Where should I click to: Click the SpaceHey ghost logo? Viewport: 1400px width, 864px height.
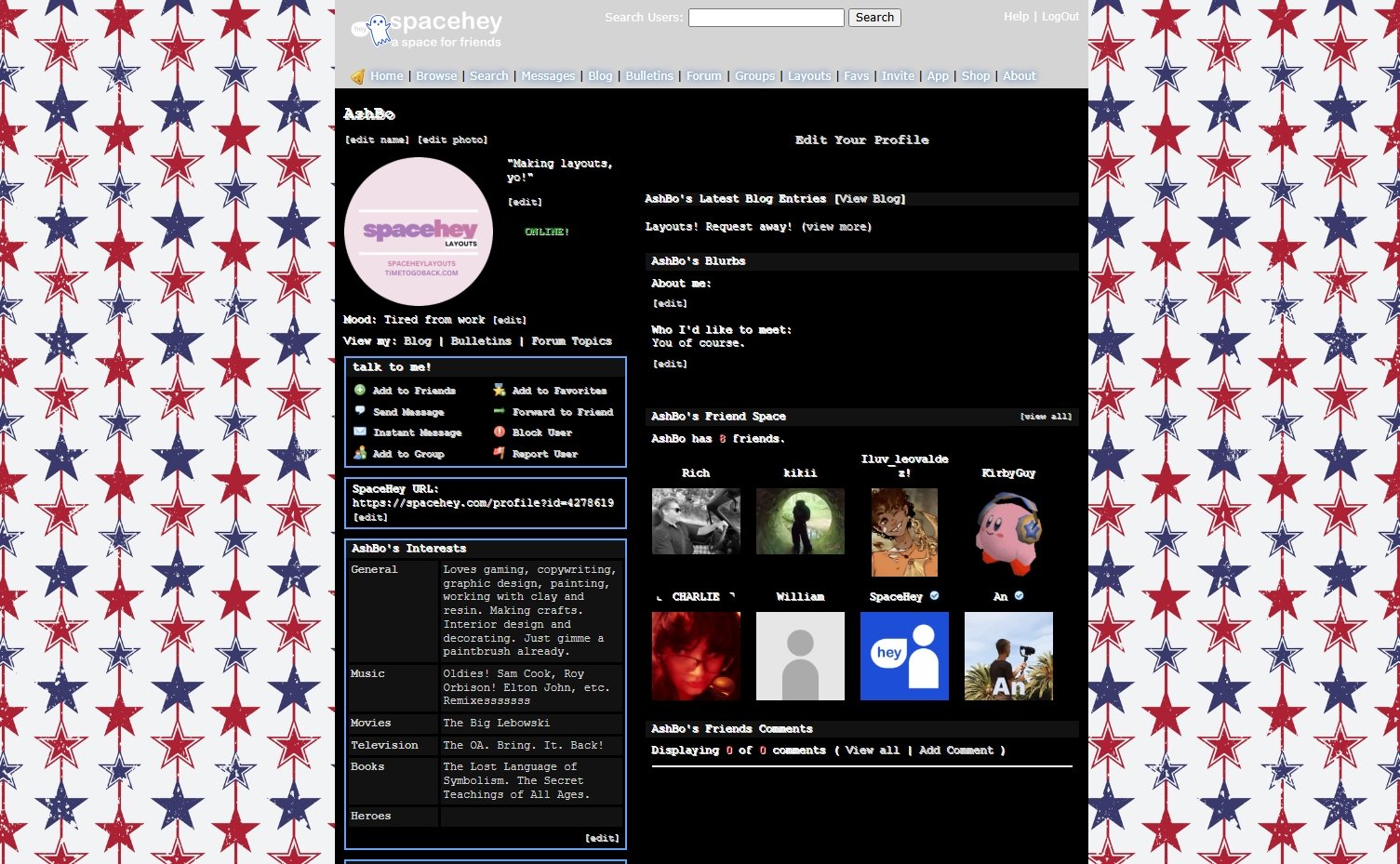point(374,30)
